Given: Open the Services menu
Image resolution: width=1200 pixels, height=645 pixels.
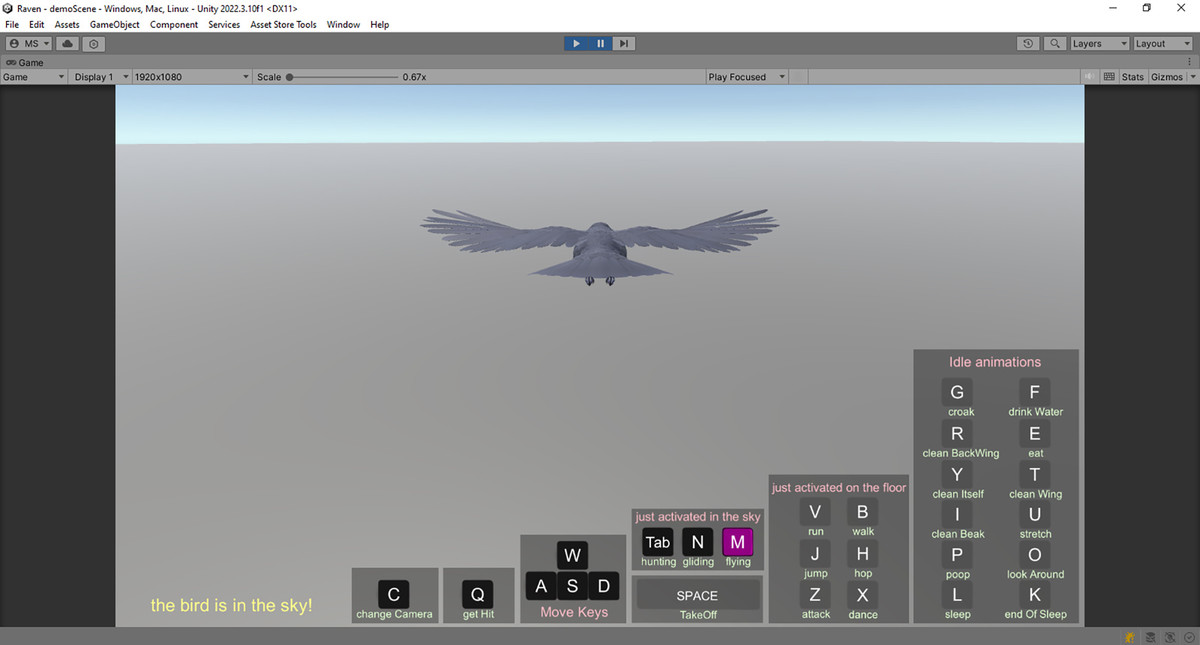Looking at the screenshot, I should [x=224, y=24].
